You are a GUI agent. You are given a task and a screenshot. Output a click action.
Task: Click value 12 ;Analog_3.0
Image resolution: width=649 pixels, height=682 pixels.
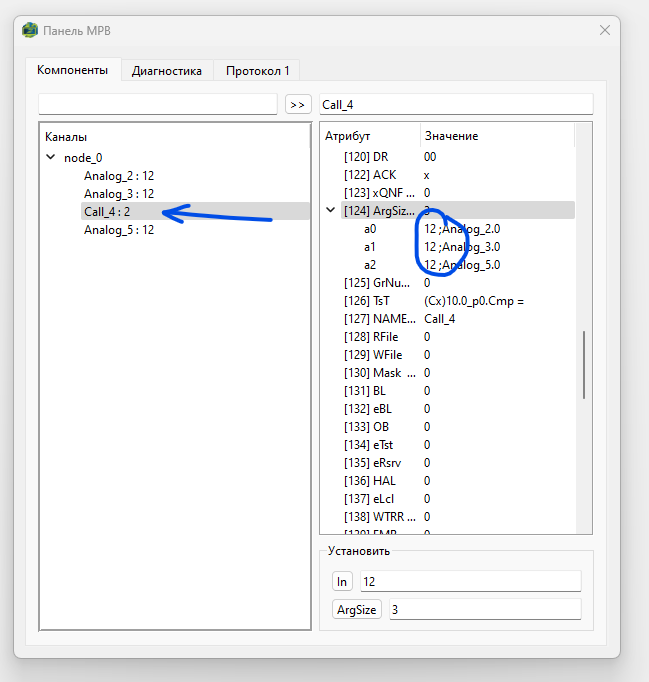462,247
